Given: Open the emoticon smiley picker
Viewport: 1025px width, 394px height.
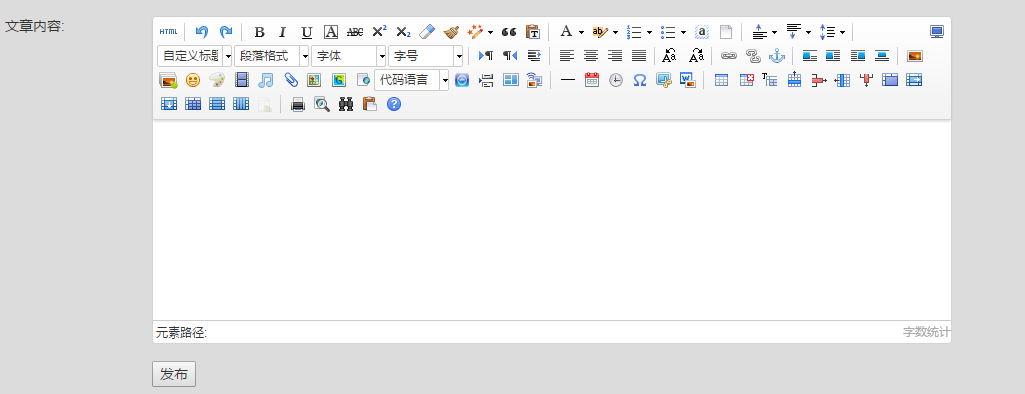Looking at the screenshot, I should coord(193,80).
